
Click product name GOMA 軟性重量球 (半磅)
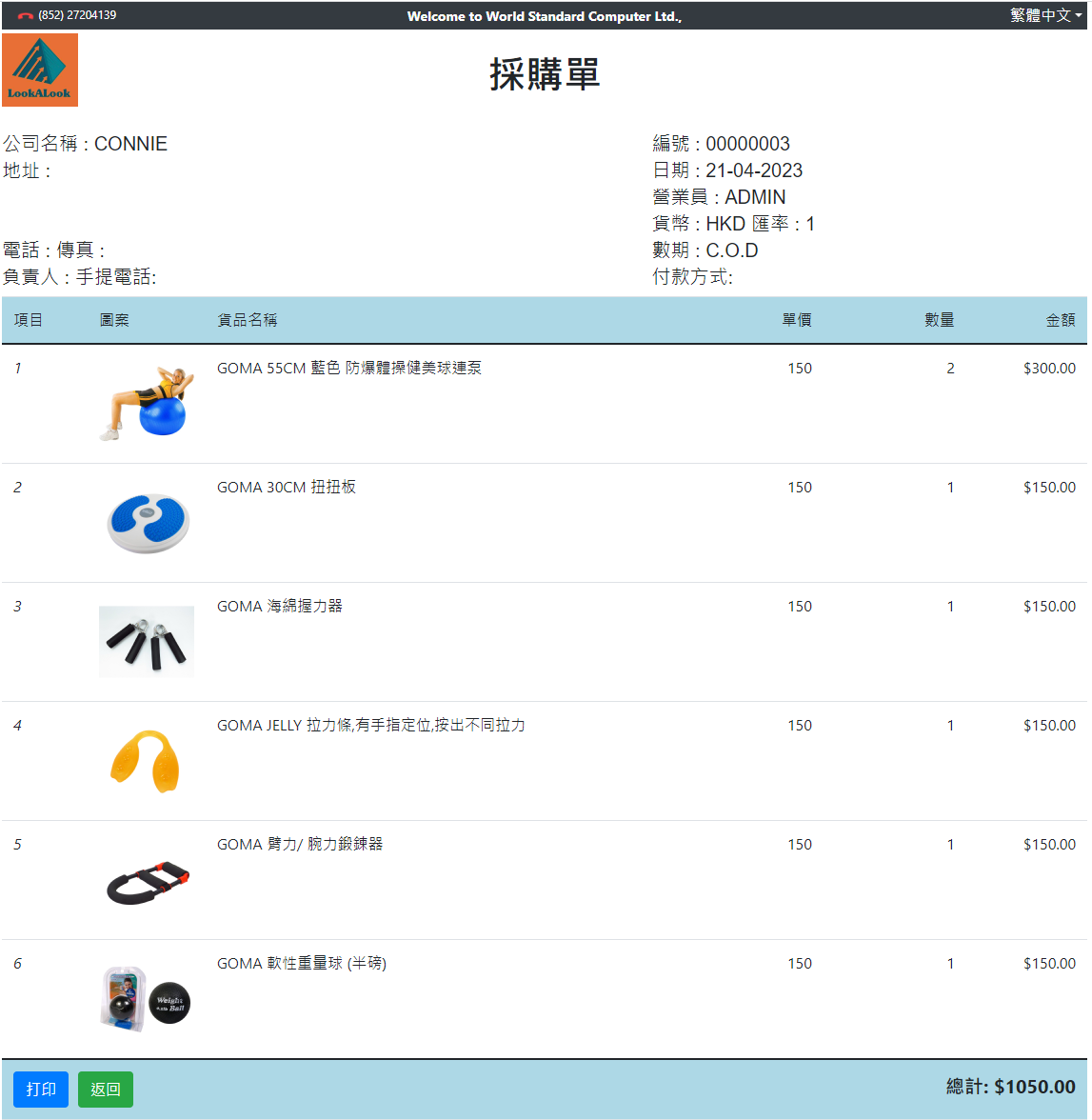click(302, 964)
